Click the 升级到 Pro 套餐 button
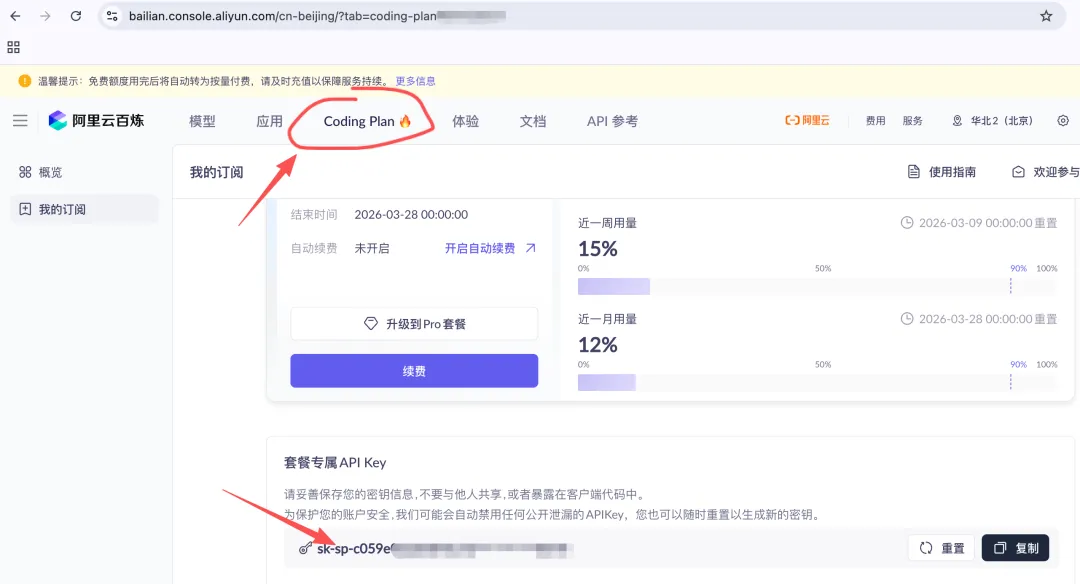This screenshot has width=1080, height=584. point(414,324)
